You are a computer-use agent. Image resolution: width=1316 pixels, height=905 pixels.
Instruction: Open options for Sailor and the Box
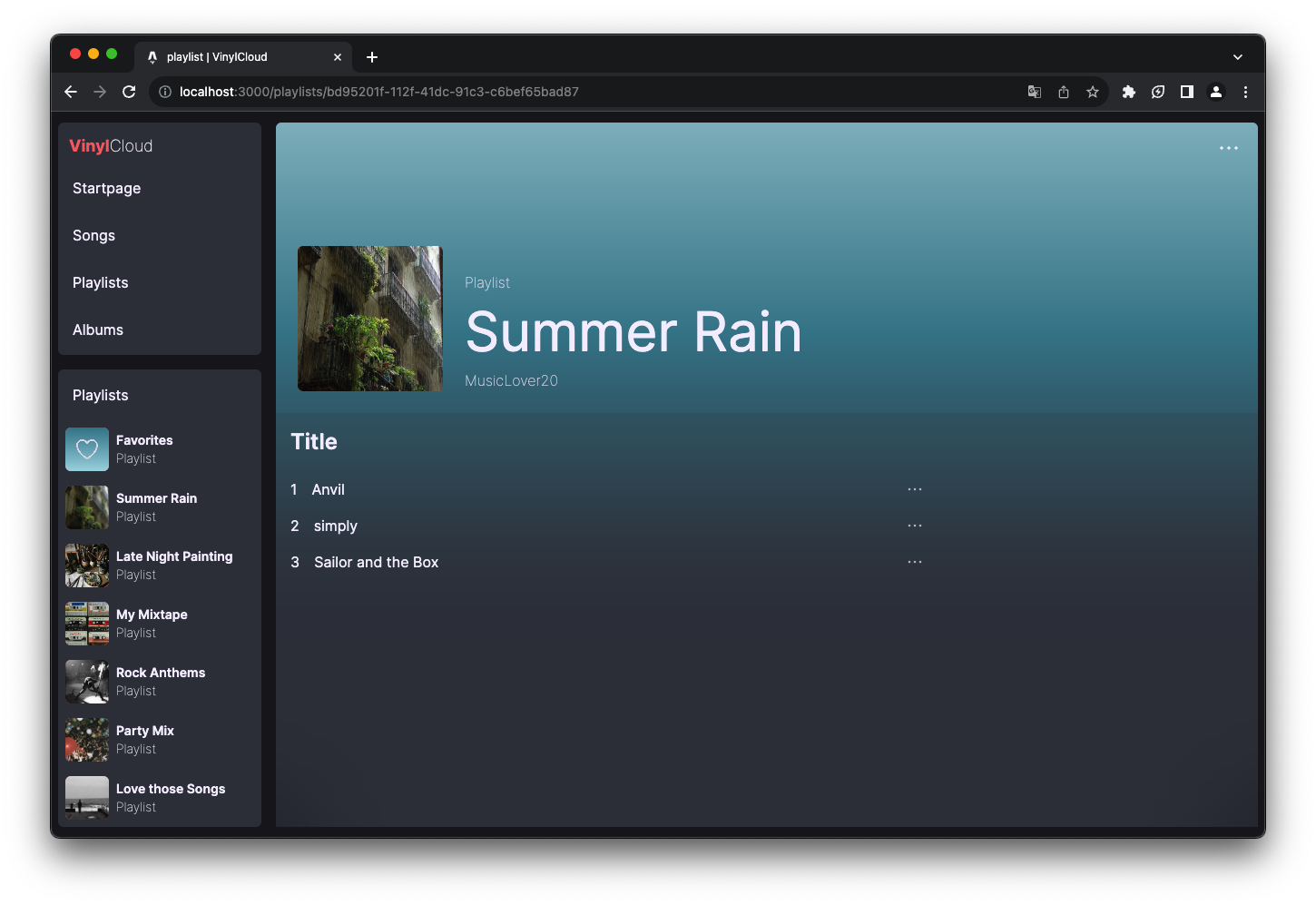click(914, 562)
